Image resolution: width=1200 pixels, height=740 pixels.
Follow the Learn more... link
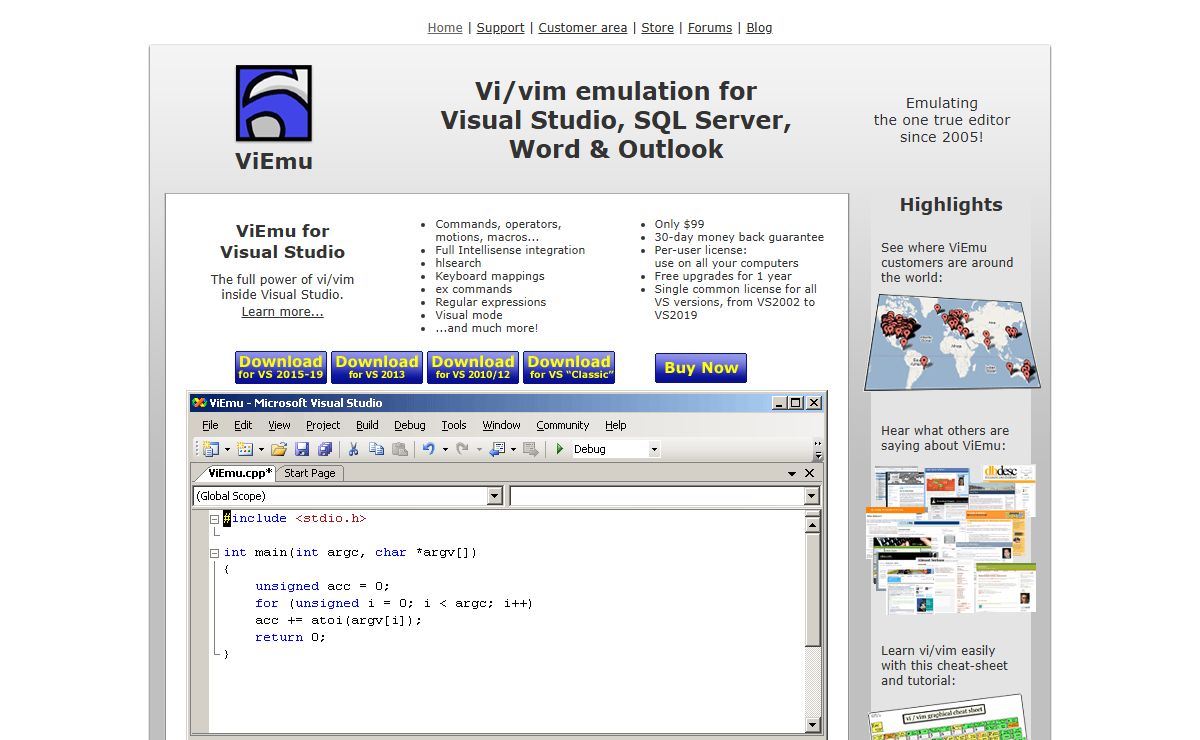point(282,312)
